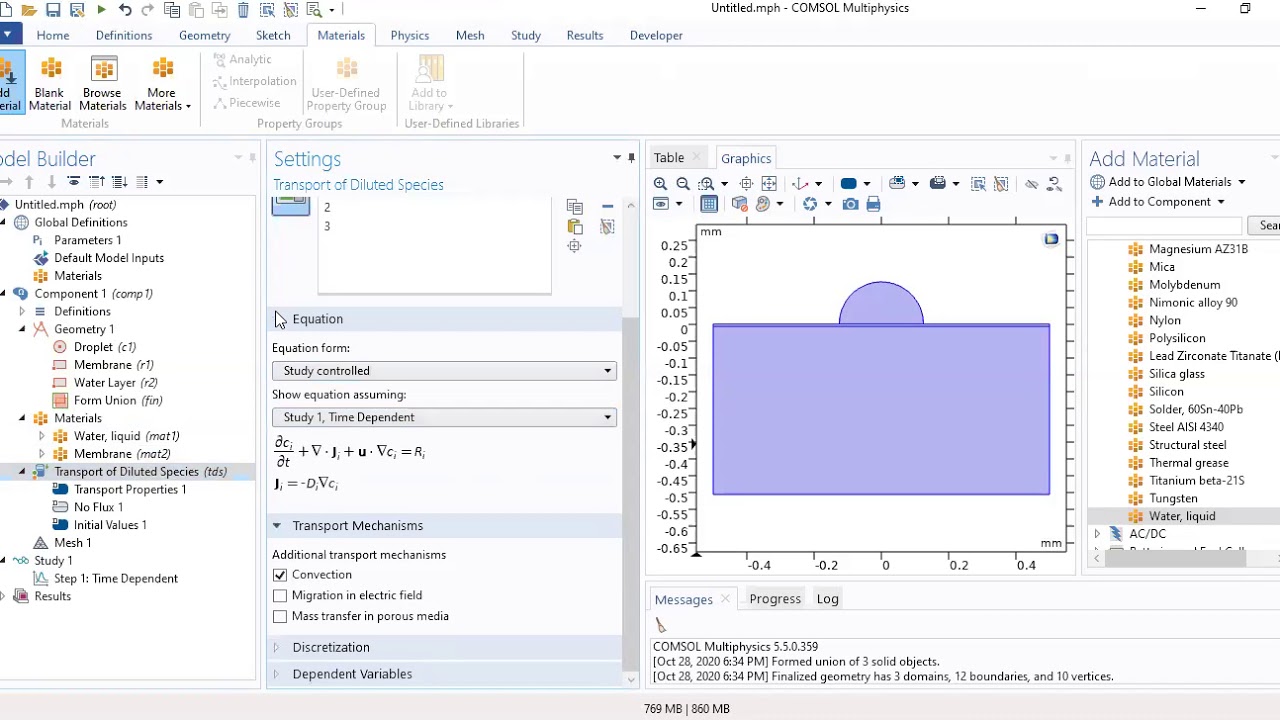Click Paste Selection icon in Settings
Viewport: 1280px width, 720px height.
[x=574, y=227]
